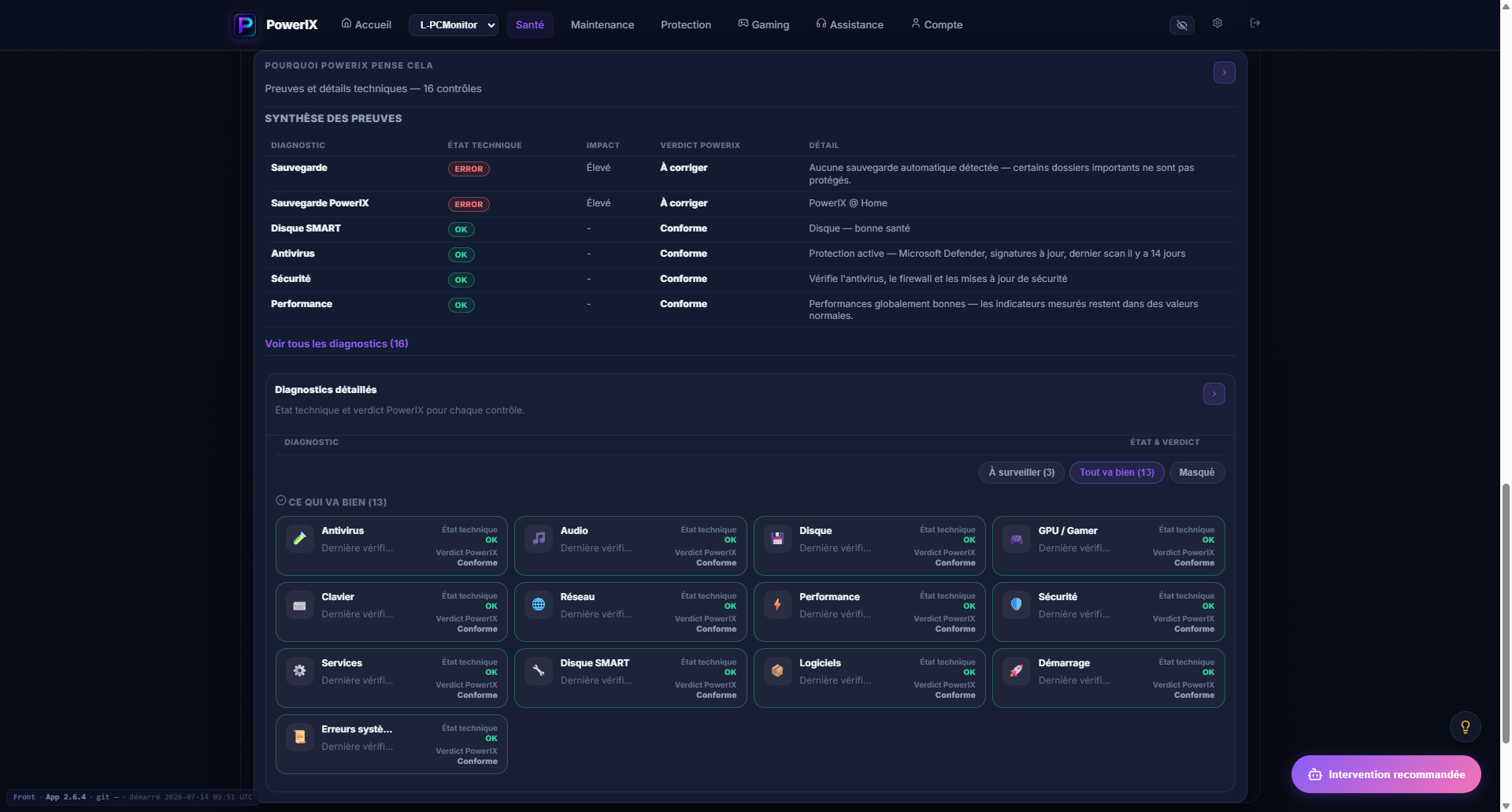Click ERROR badge on Sauvegarde row
Screen dimensions: 1512x812
tap(469, 169)
